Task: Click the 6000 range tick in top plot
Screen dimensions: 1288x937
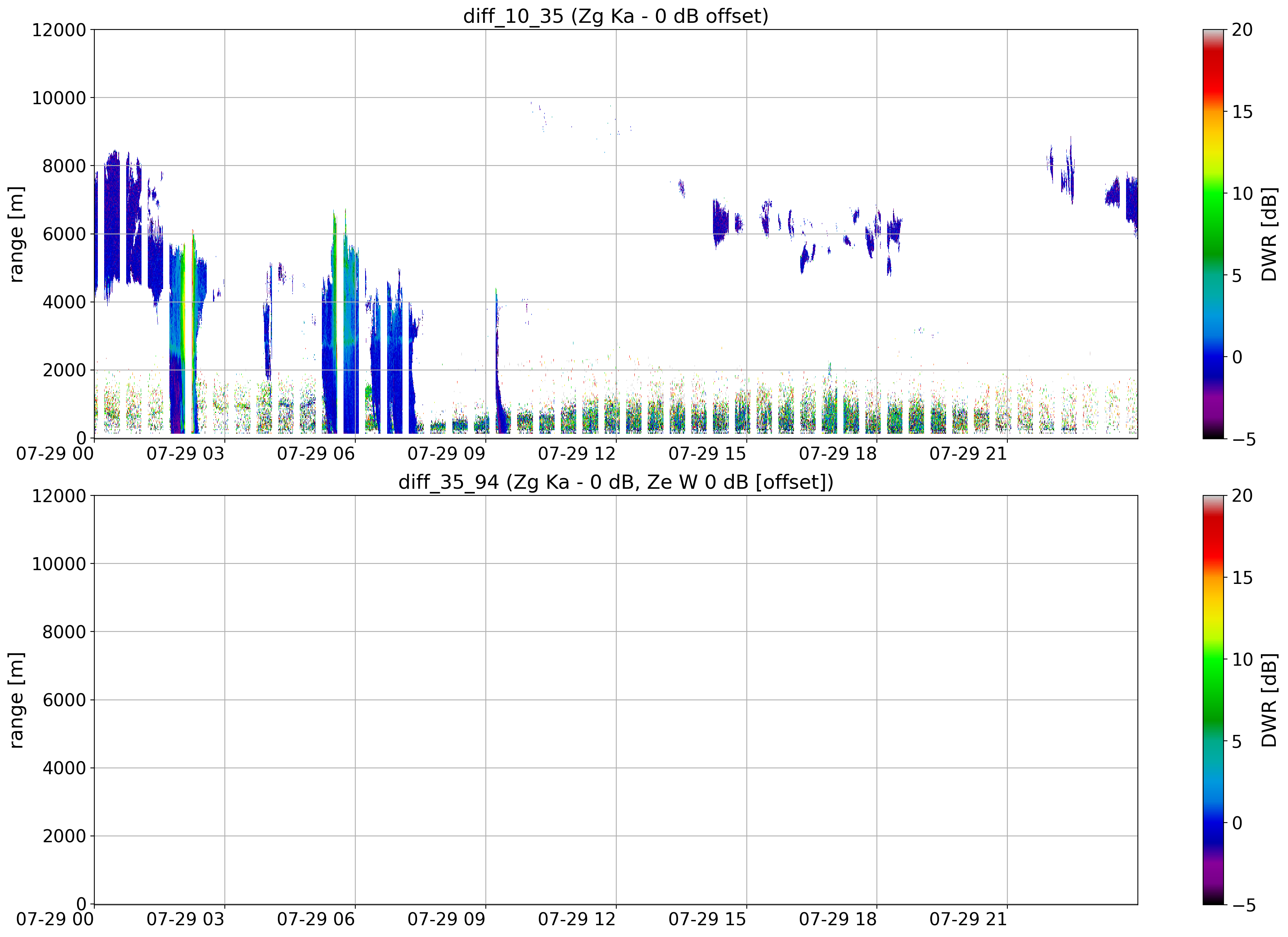Action: [64, 234]
